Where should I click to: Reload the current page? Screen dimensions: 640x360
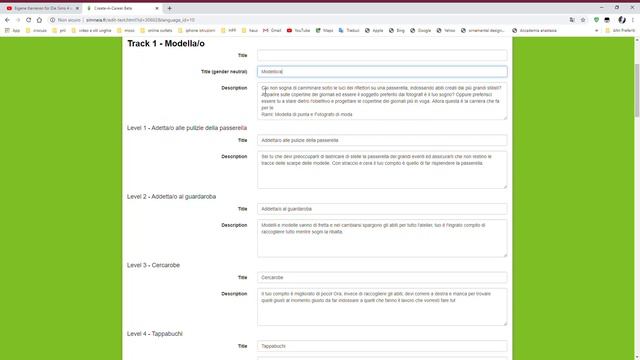point(29,20)
